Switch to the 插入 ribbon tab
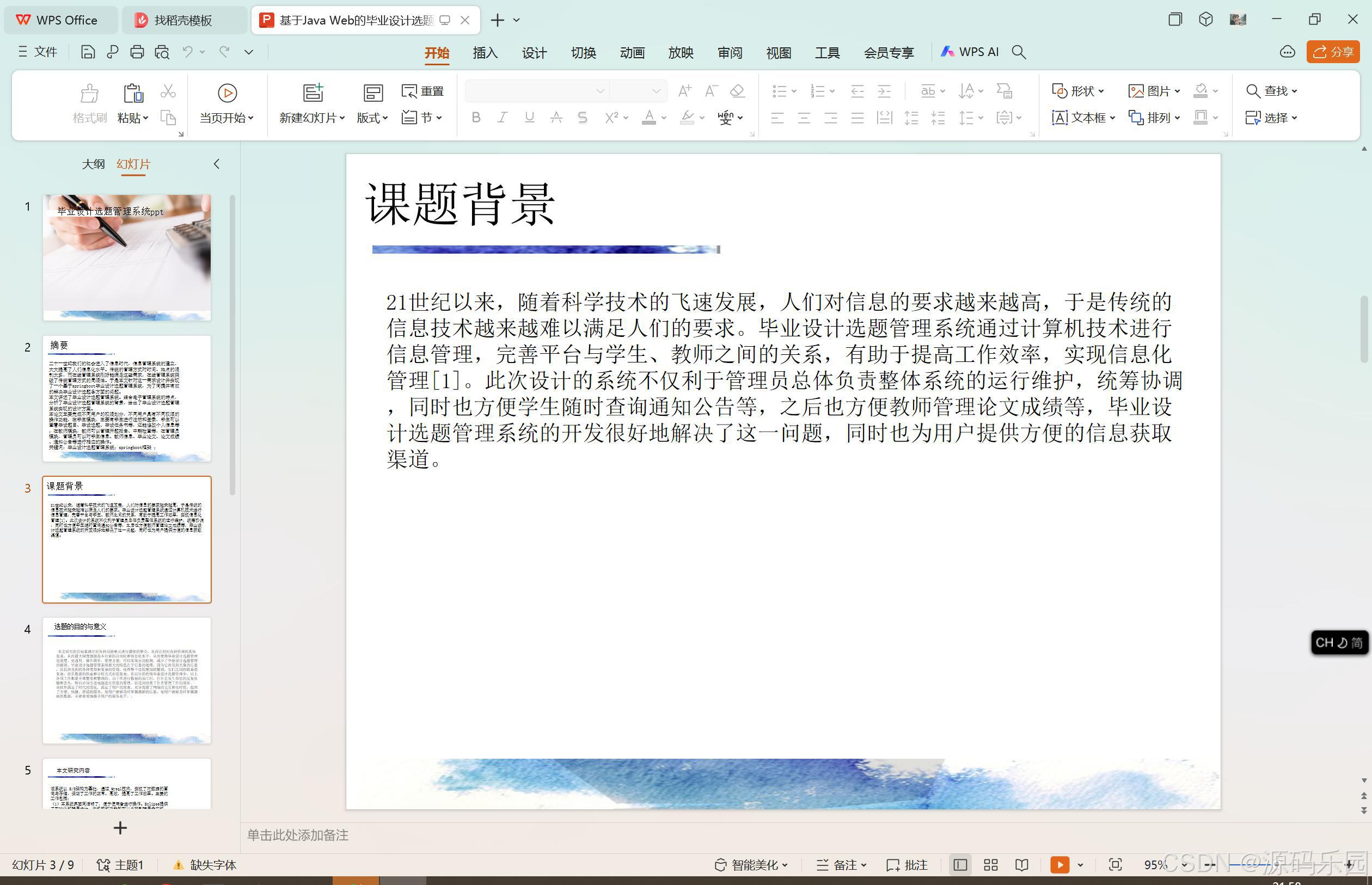The image size is (1372, 885). tap(485, 52)
